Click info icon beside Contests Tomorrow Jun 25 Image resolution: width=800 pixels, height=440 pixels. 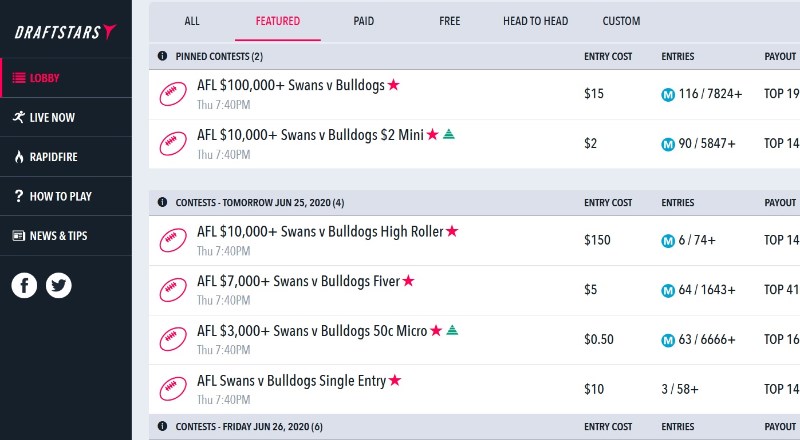tap(163, 202)
